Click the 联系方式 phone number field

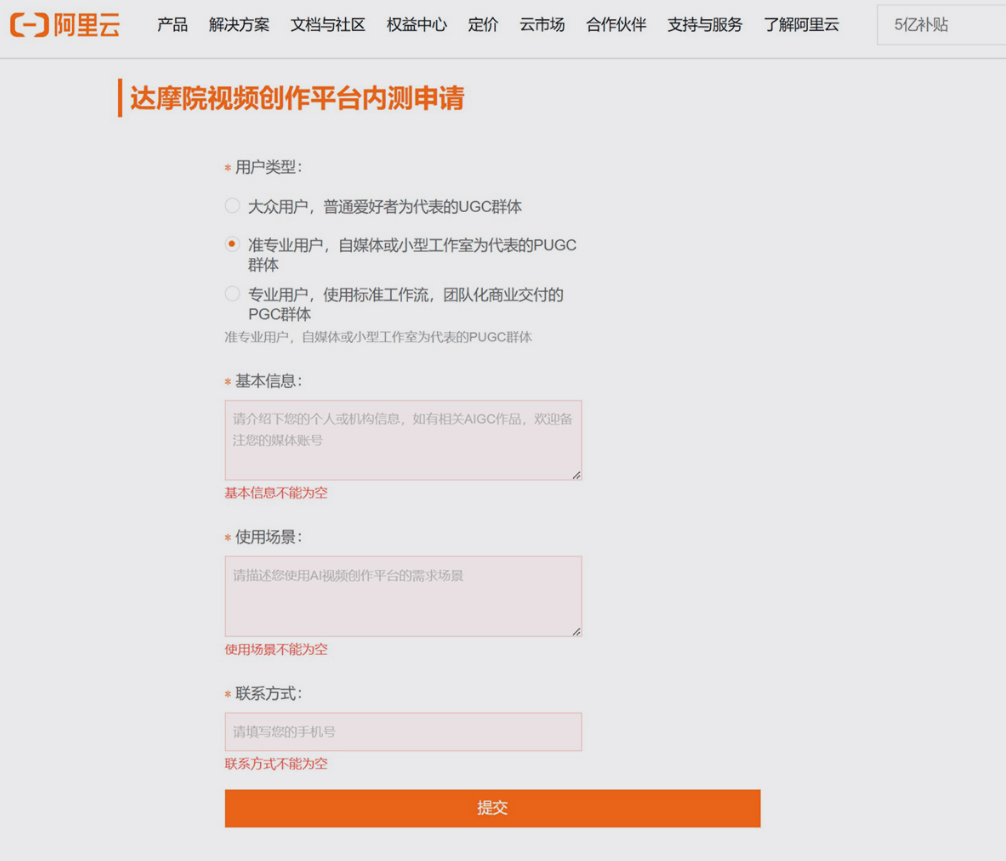[x=402, y=731]
